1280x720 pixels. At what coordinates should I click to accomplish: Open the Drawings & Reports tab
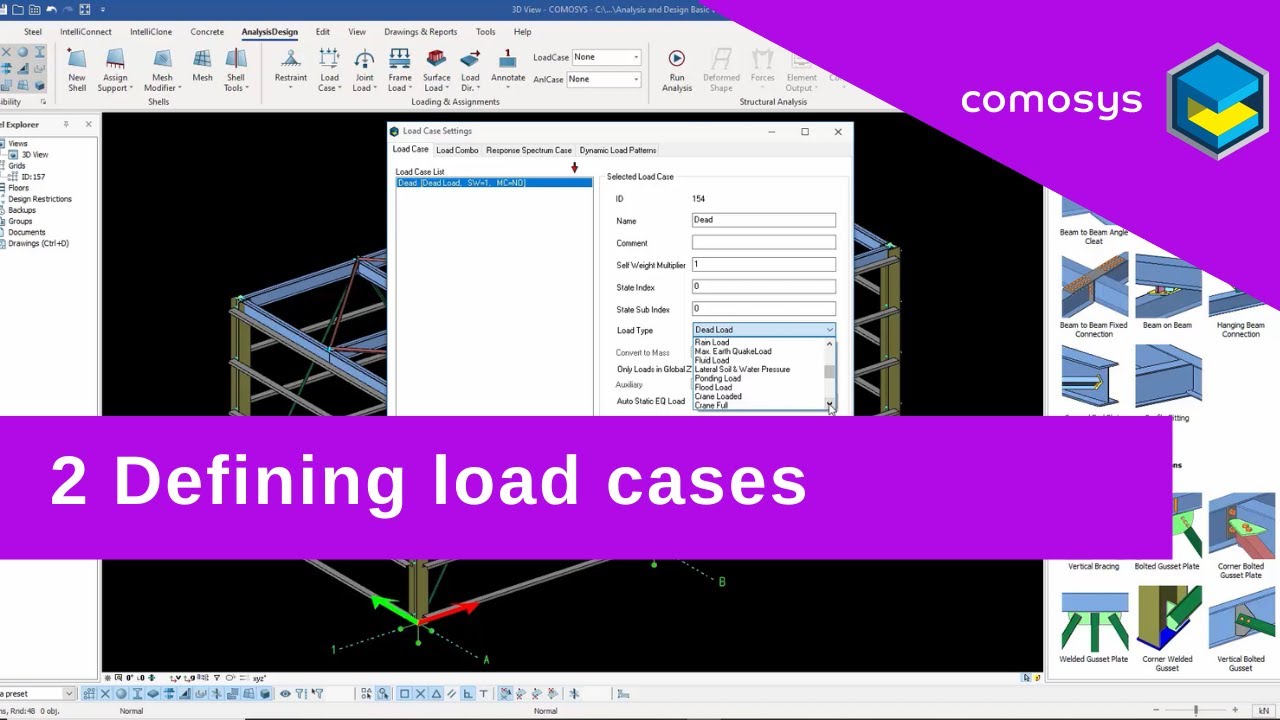tap(420, 32)
